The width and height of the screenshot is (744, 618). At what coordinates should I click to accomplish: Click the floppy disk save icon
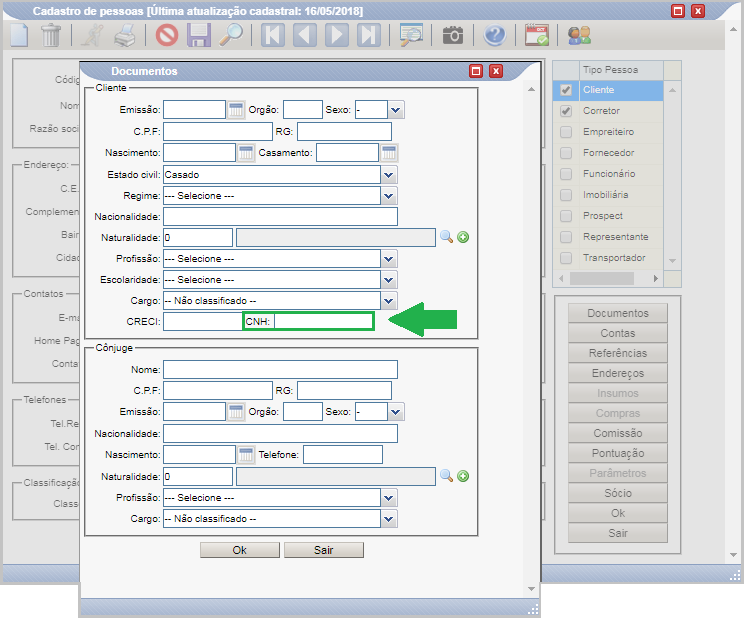199,35
